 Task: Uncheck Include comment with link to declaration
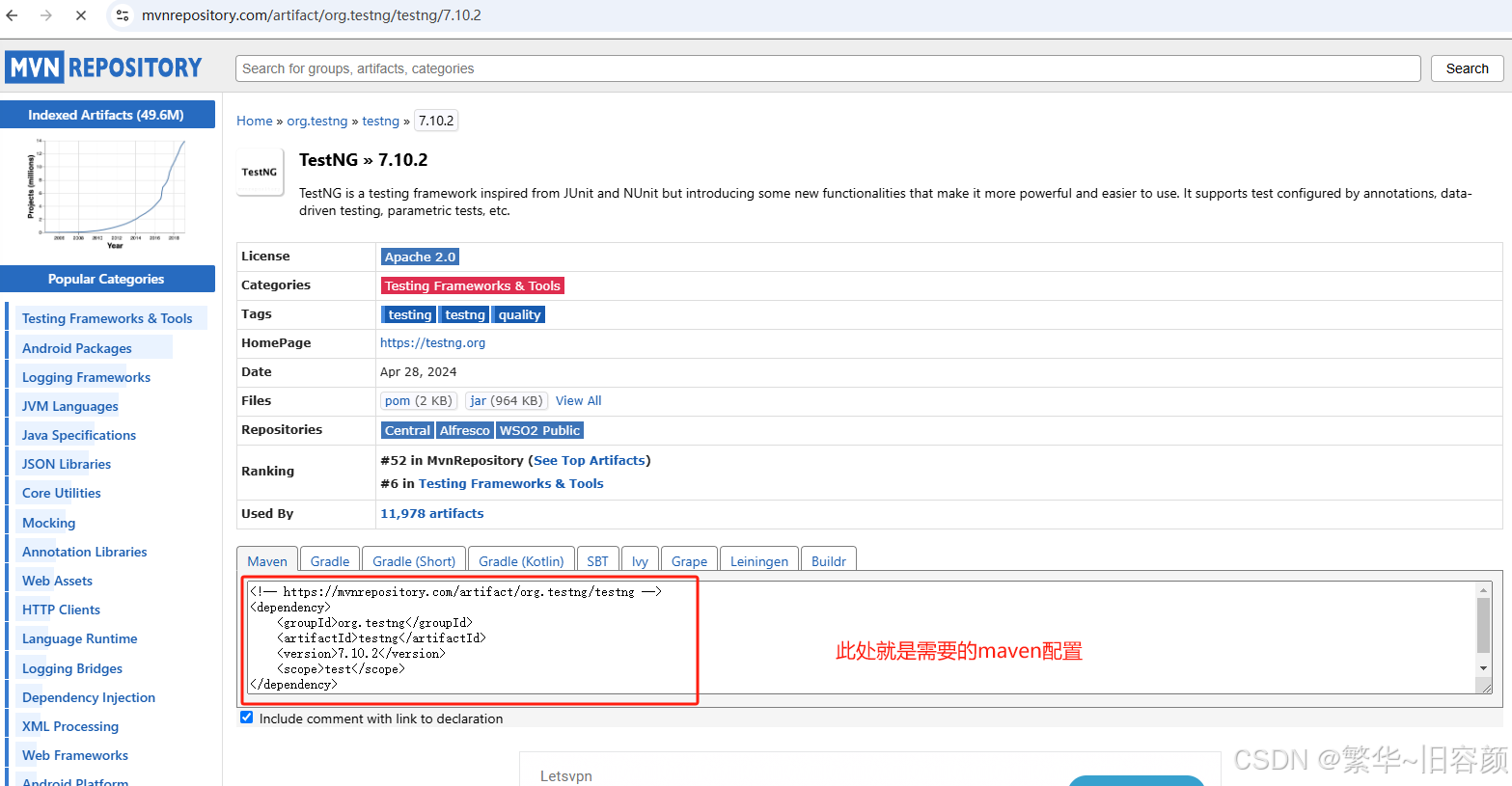pyautogui.click(x=246, y=717)
